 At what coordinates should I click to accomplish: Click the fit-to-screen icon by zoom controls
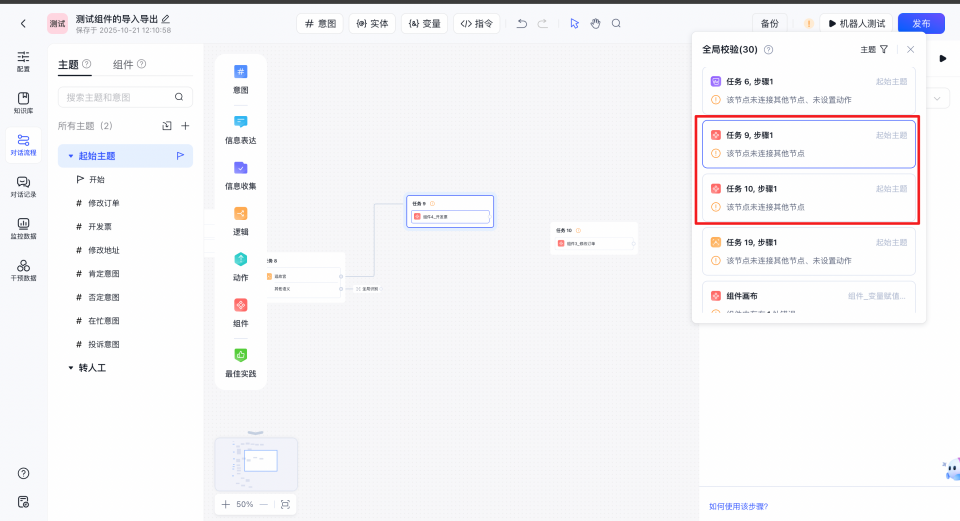click(x=285, y=505)
